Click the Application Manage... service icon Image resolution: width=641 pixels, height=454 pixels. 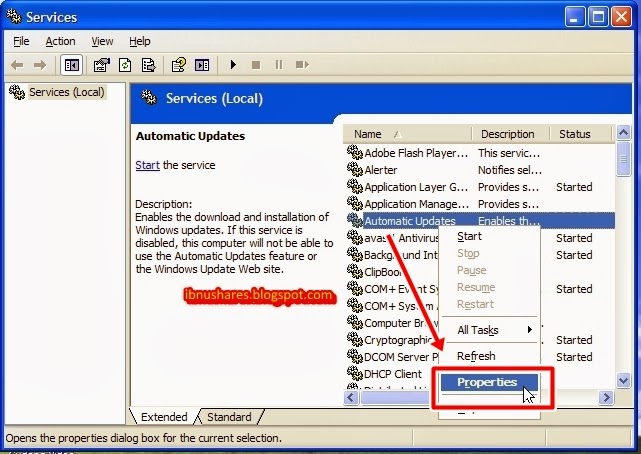[355, 203]
